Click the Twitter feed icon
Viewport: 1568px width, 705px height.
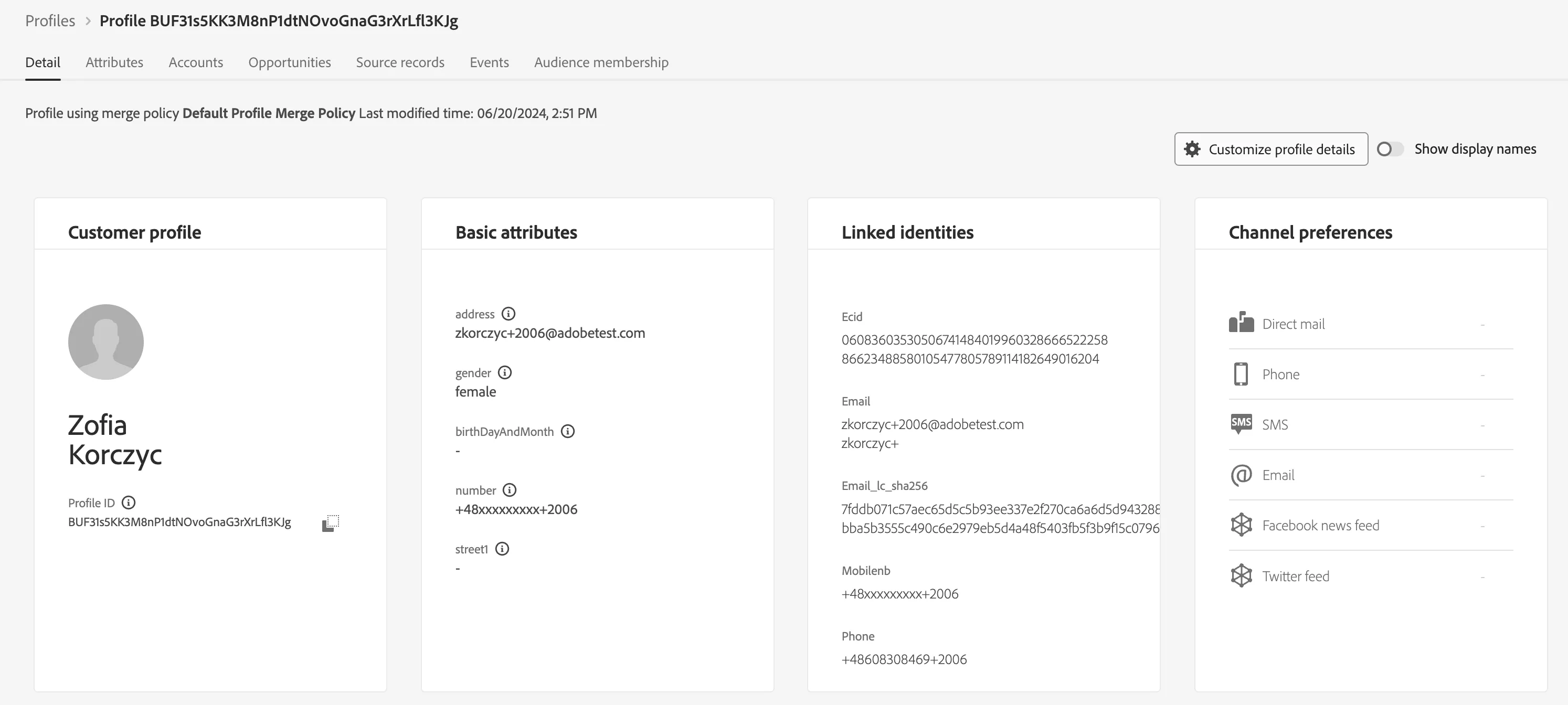pyautogui.click(x=1241, y=575)
